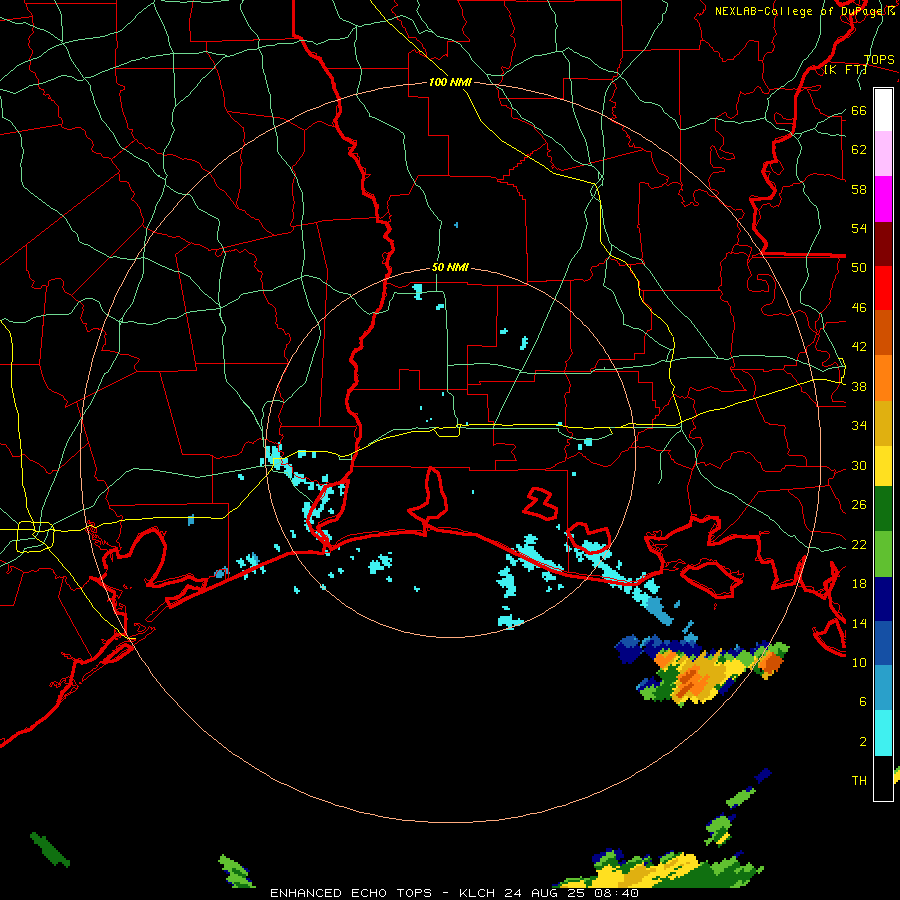900x900 pixels.
Task: Click the 42 legend value
Action: [859, 346]
